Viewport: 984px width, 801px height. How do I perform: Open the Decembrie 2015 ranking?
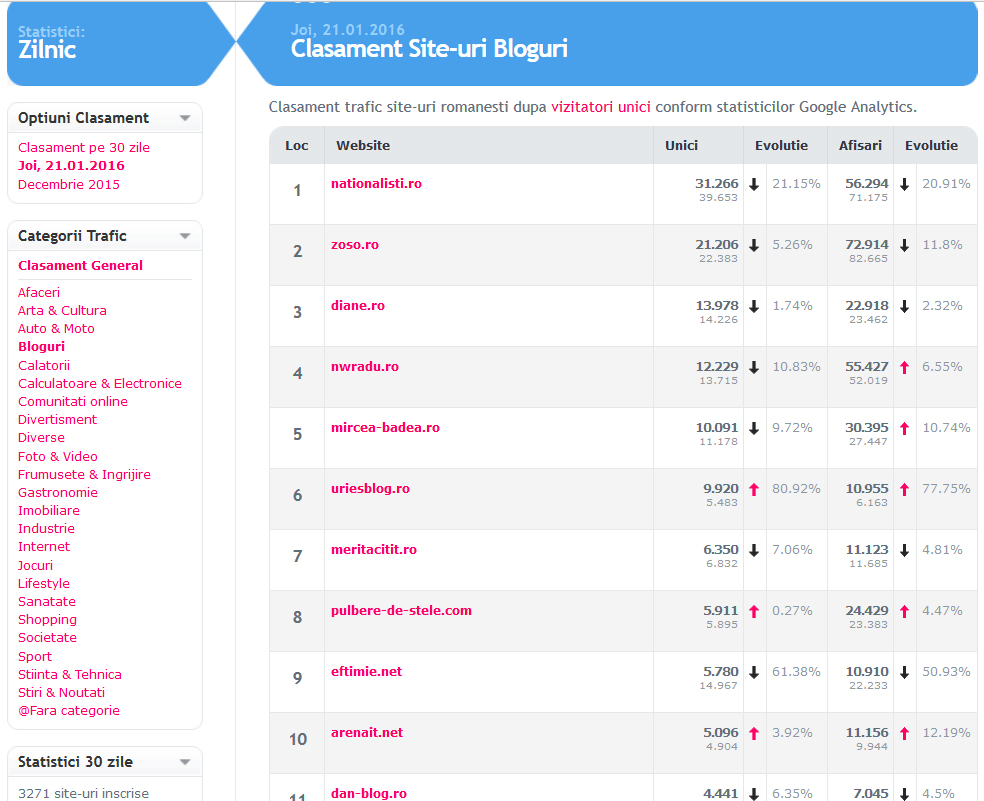click(x=69, y=185)
